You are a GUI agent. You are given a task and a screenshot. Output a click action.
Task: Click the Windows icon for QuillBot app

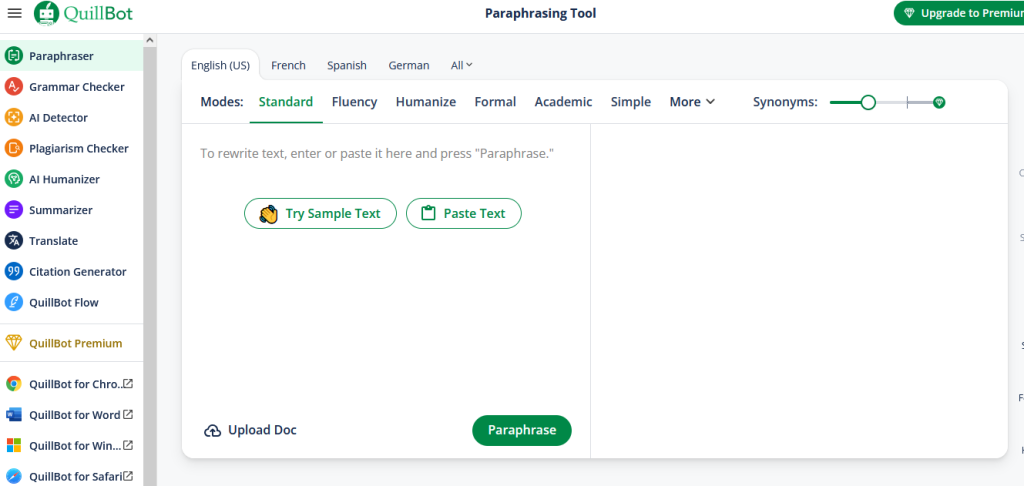(14, 446)
